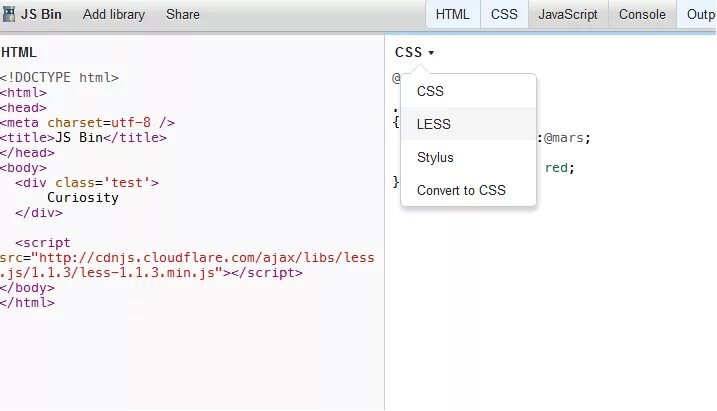Click the word Curiosity in HTML editor
This screenshot has height=411, width=717.
pyautogui.click(x=83, y=198)
